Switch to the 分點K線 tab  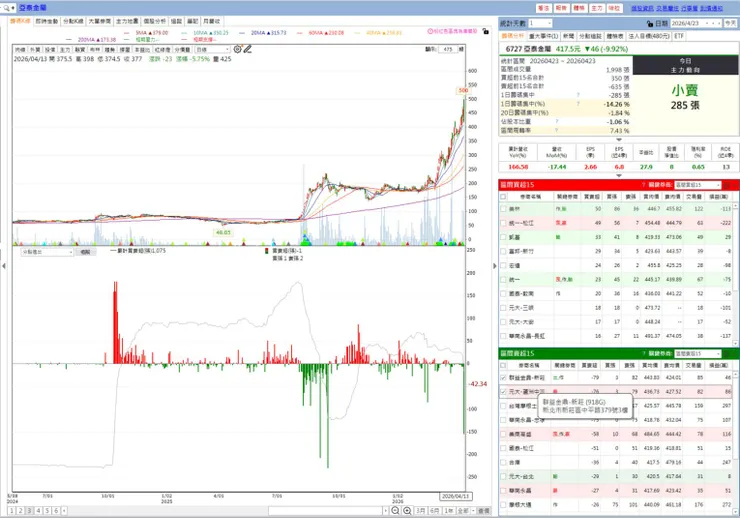click(x=73, y=21)
